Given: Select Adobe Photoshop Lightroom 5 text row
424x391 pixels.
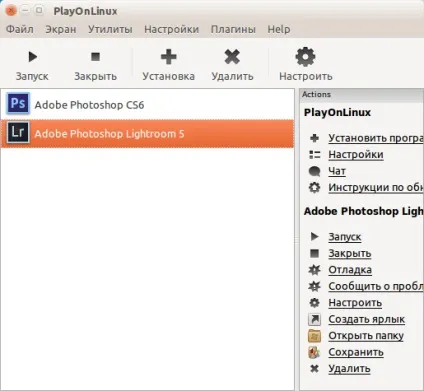Looking at the screenshot, I should click(x=147, y=133).
